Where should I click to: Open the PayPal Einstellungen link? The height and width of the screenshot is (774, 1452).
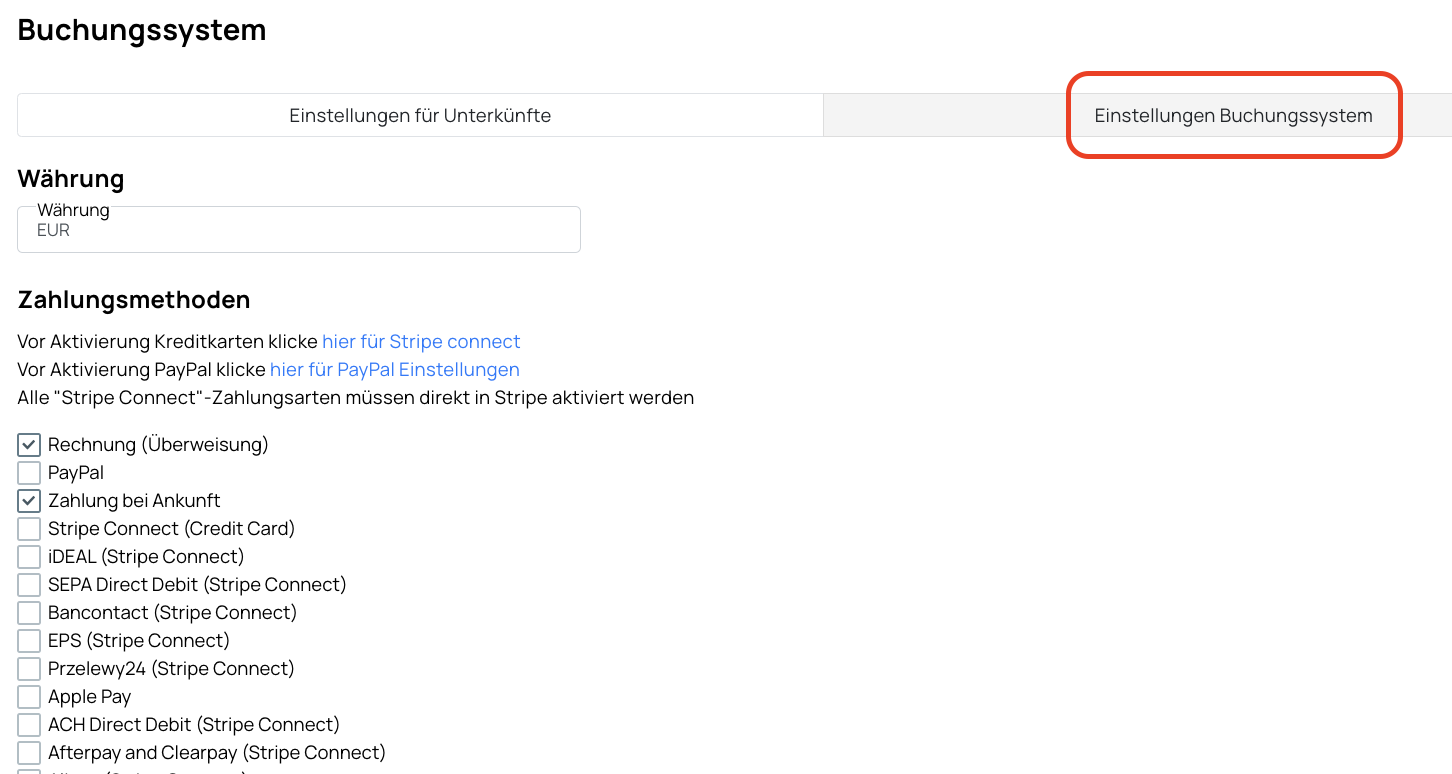tap(395, 370)
